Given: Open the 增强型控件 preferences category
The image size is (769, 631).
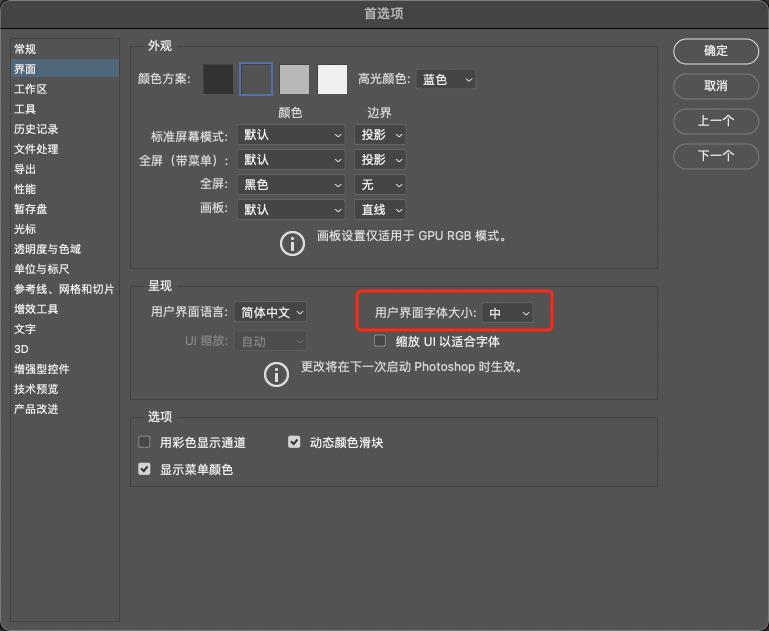Looking at the screenshot, I should coord(65,369).
